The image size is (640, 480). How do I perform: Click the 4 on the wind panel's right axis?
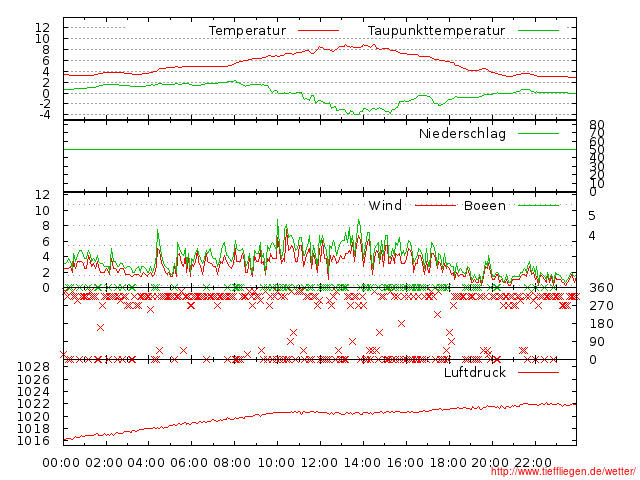(592, 236)
